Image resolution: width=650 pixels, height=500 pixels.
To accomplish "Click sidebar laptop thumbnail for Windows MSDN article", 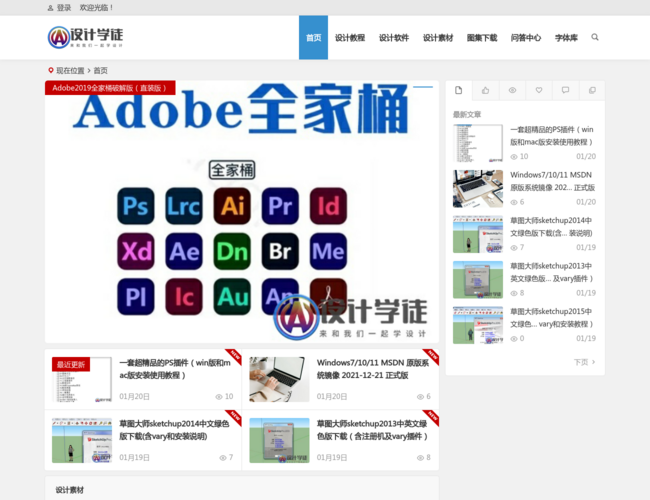I will (478, 189).
